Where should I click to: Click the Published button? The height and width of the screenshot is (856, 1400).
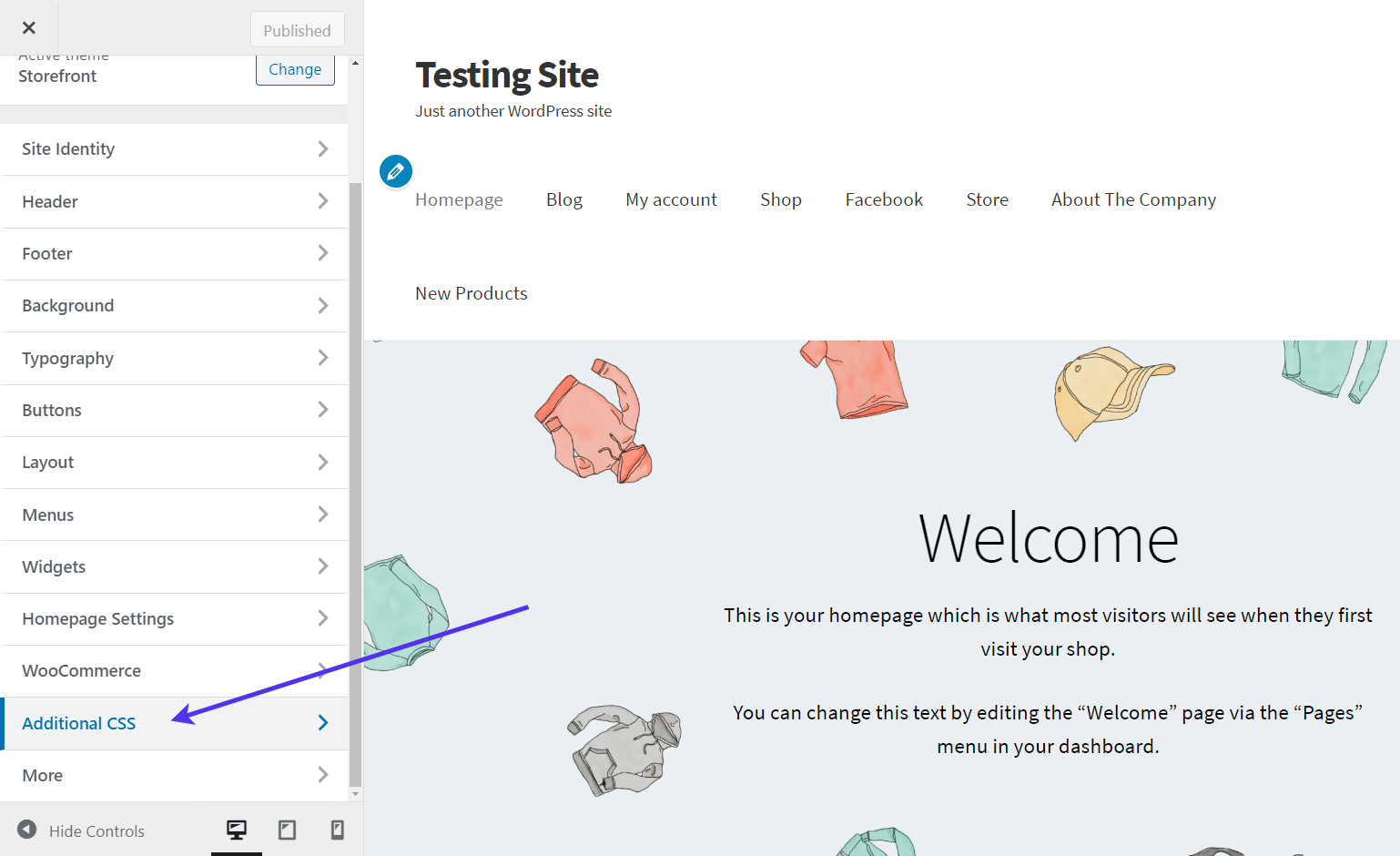coord(298,29)
